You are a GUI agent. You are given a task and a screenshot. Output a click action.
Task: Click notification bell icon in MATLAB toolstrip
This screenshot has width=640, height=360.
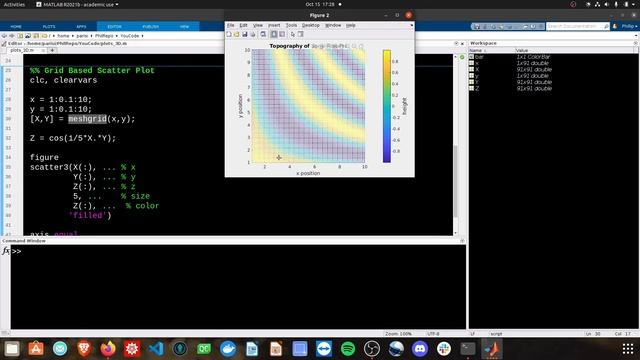click(x=615, y=26)
